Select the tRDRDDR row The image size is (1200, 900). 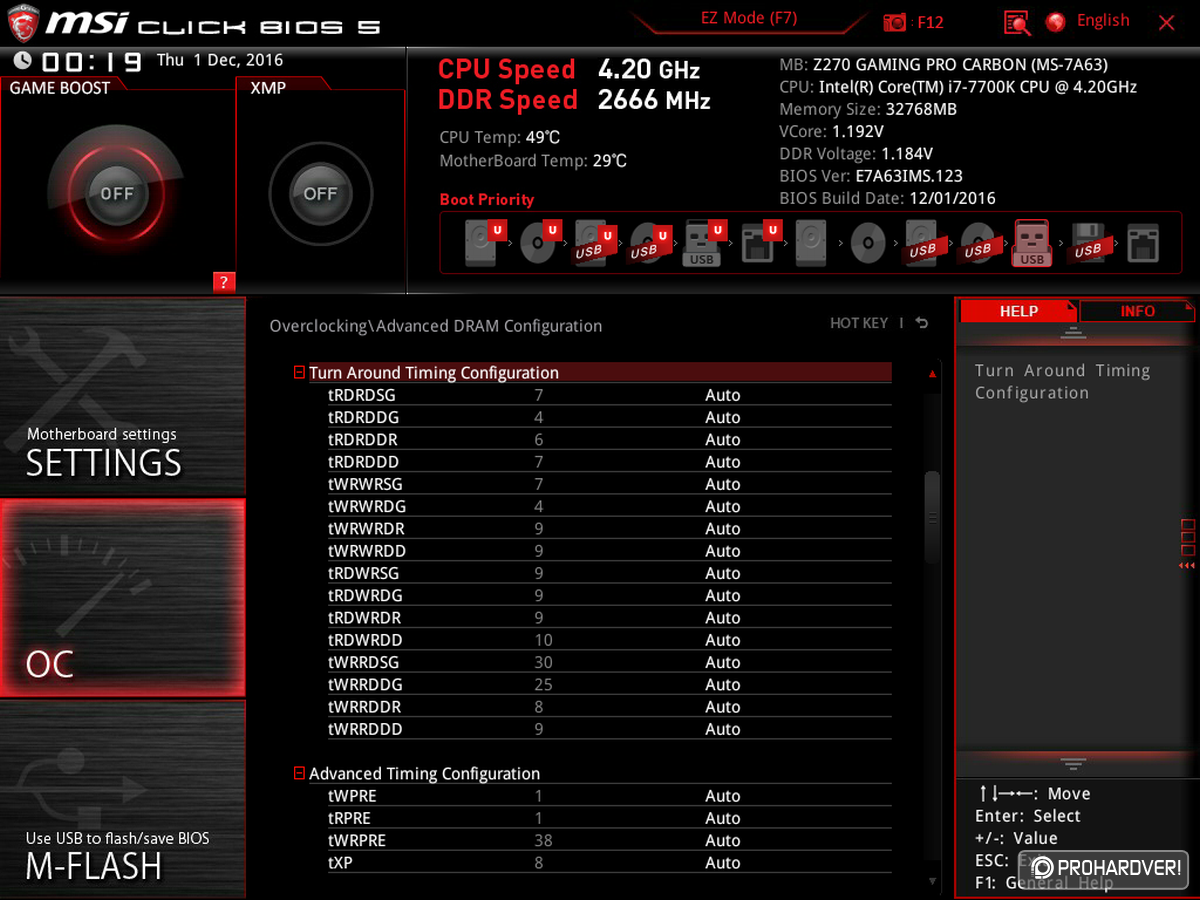[610, 440]
